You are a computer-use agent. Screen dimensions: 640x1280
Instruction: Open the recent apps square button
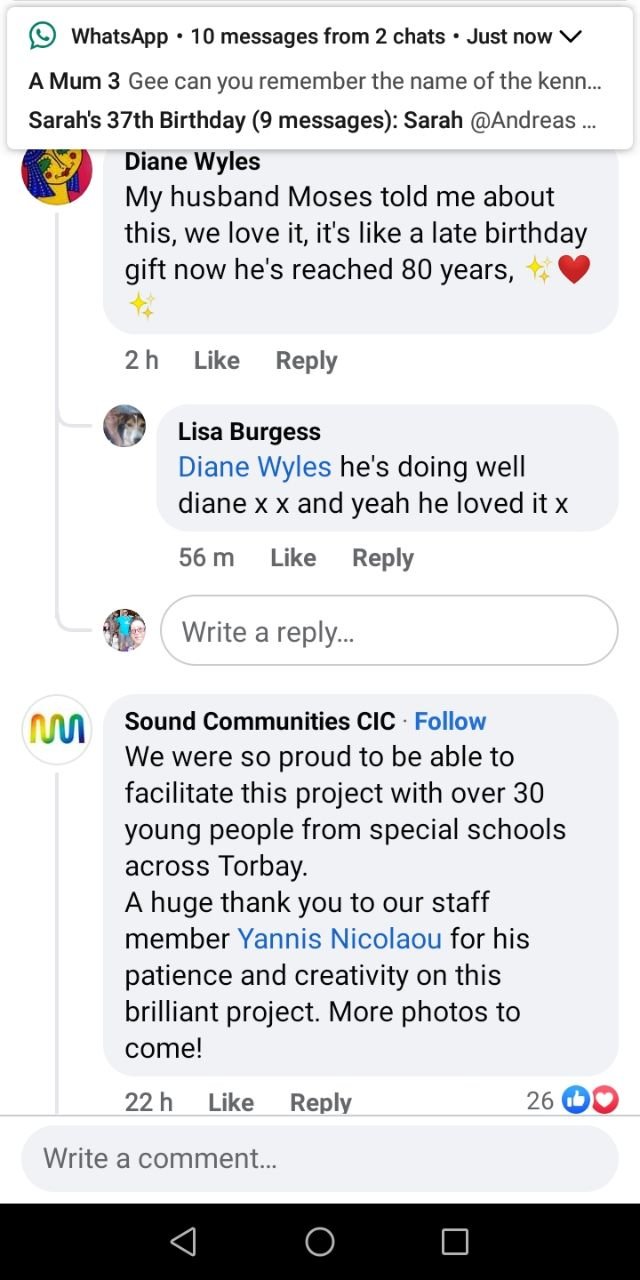point(455,1242)
